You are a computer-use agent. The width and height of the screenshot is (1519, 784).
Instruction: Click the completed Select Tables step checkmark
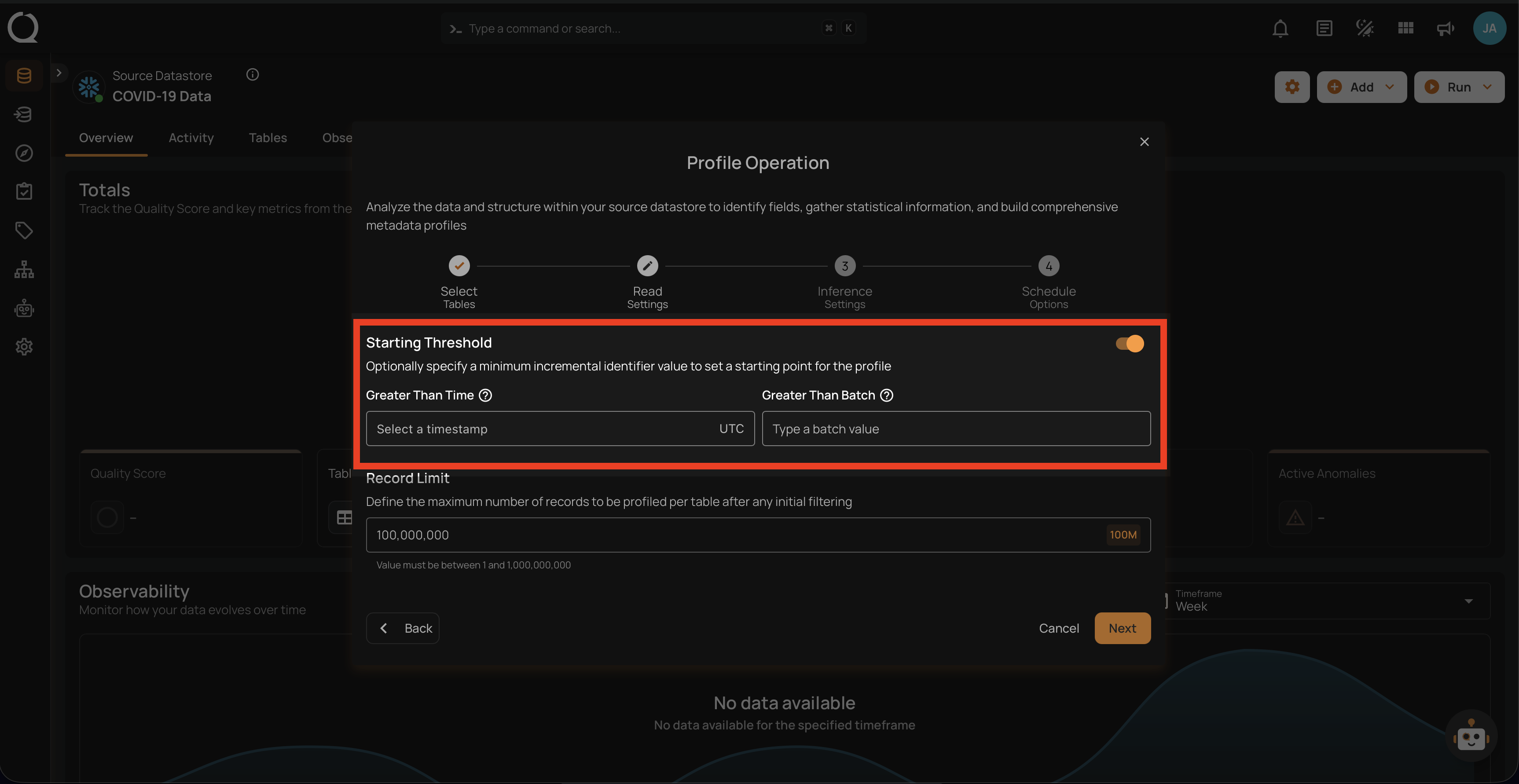[x=459, y=265]
